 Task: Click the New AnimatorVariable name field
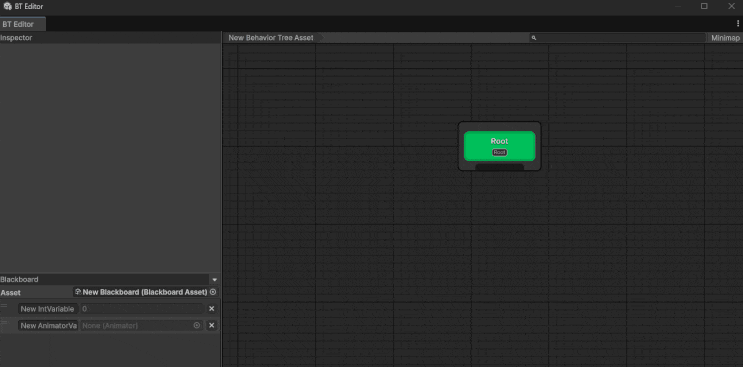tap(48, 325)
